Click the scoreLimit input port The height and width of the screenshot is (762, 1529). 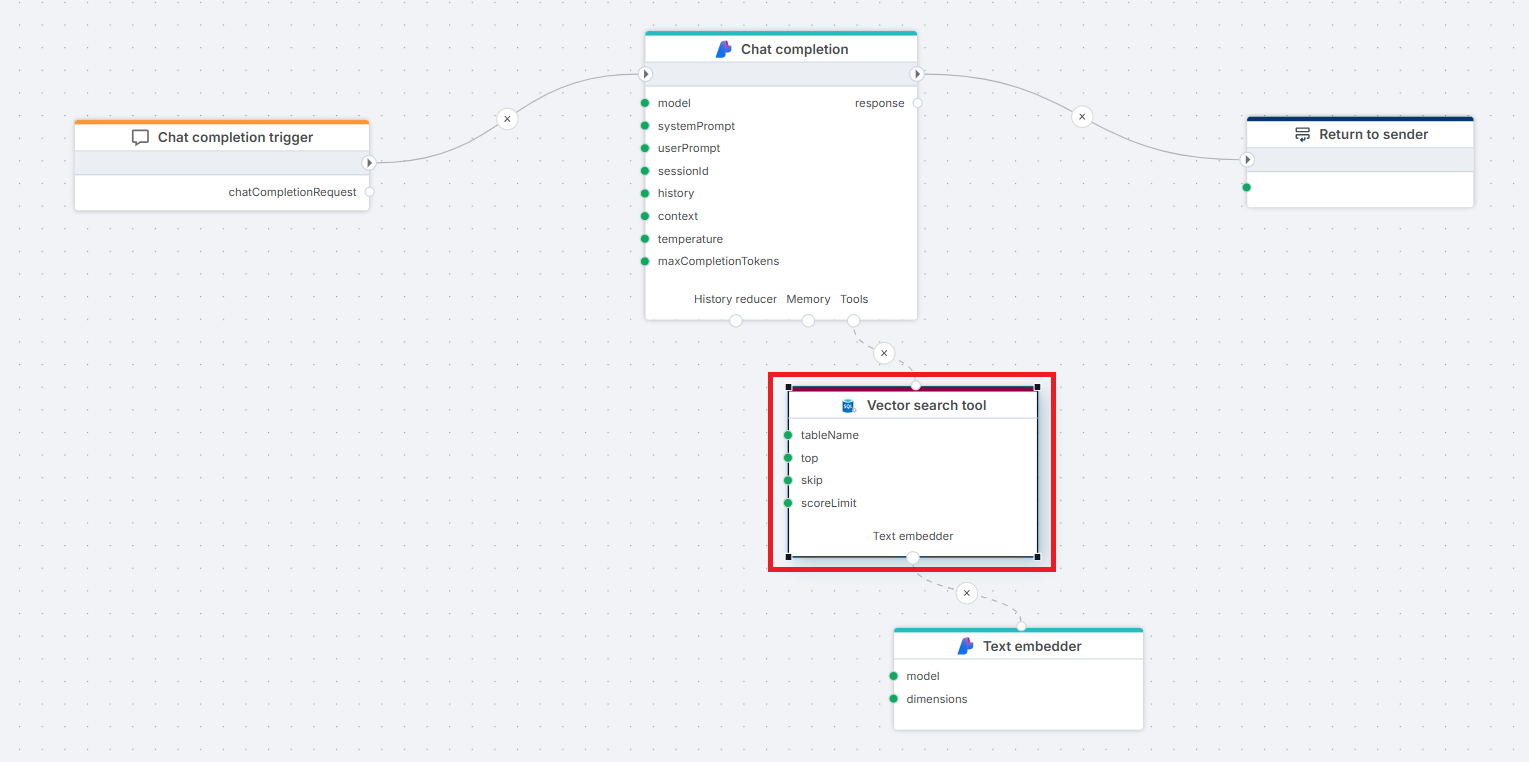coord(788,503)
